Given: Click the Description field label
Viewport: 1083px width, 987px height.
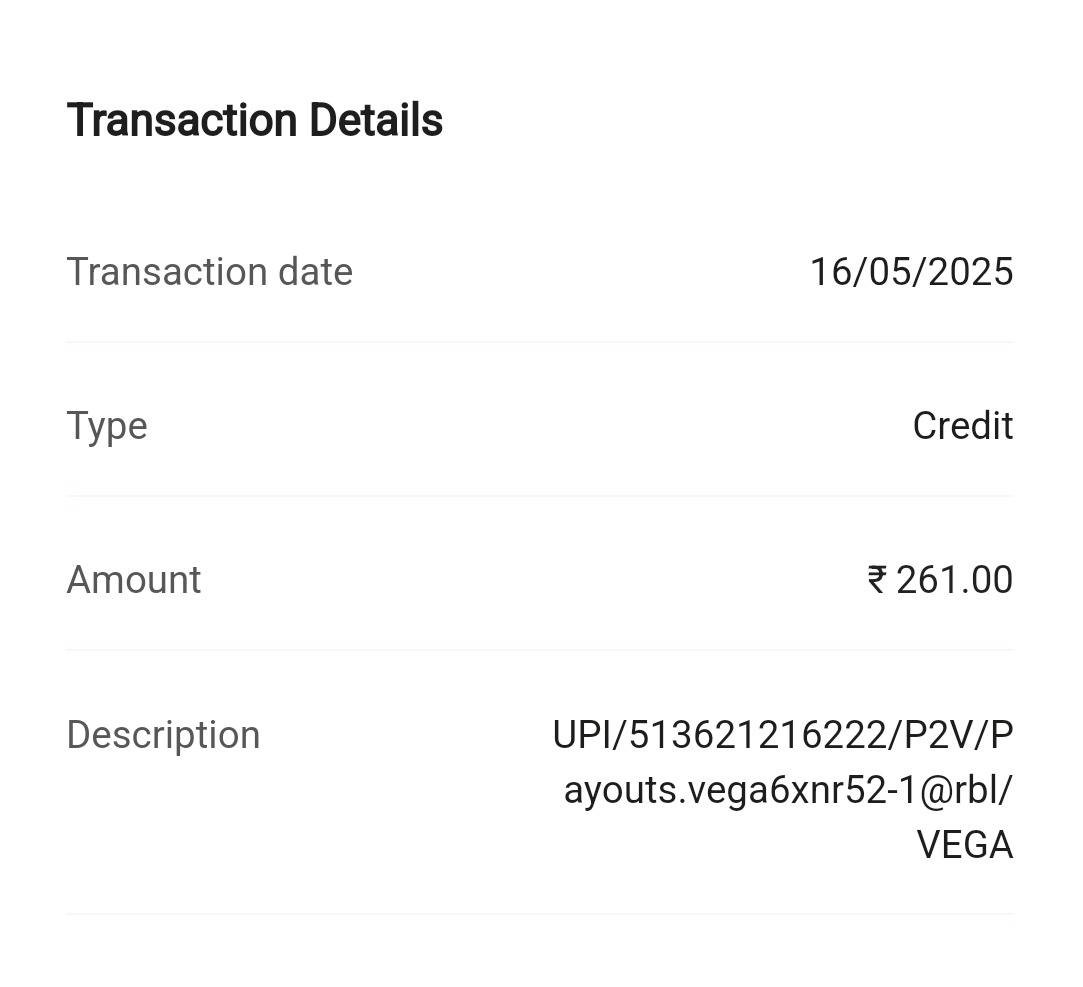Looking at the screenshot, I should click(x=163, y=735).
